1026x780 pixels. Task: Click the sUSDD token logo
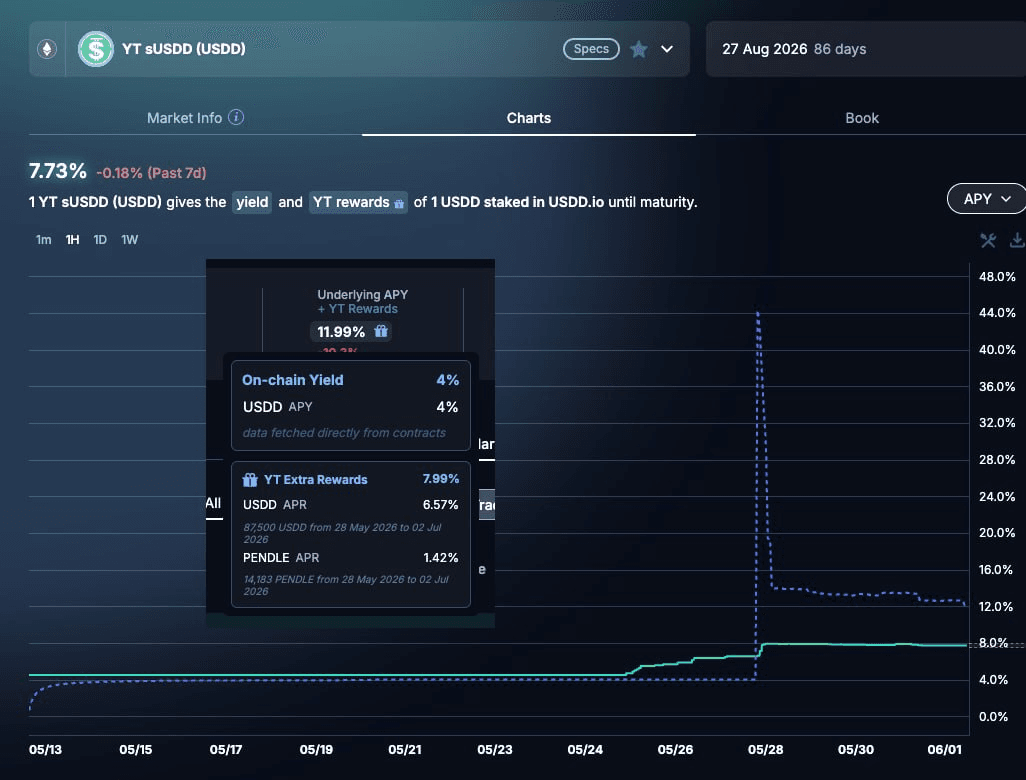pyautogui.click(x=96, y=49)
